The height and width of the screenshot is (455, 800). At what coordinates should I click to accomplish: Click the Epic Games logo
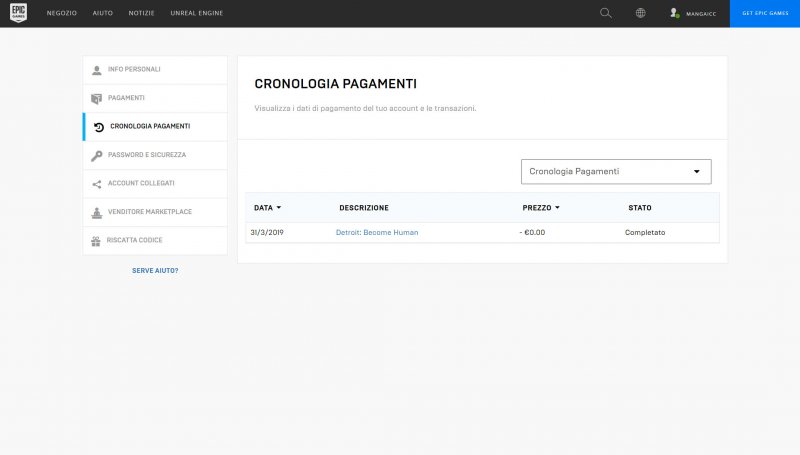point(18,13)
